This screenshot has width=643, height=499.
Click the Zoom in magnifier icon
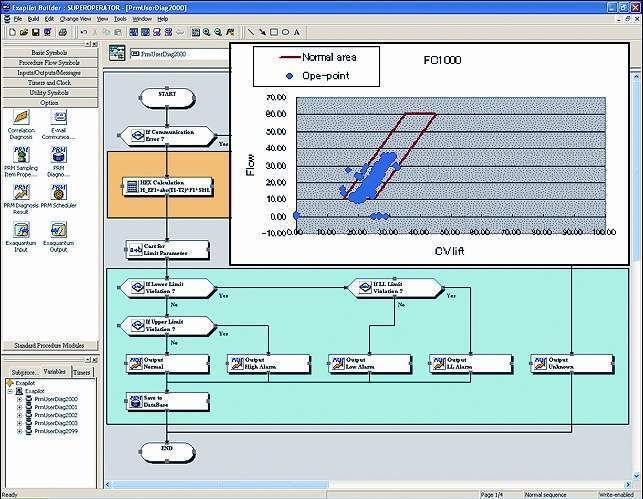pos(207,32)
